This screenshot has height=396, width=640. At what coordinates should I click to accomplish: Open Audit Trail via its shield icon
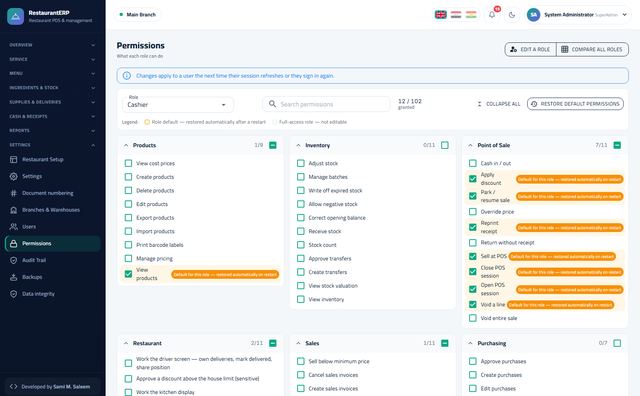pyautogui.click(x=13, y=260)
